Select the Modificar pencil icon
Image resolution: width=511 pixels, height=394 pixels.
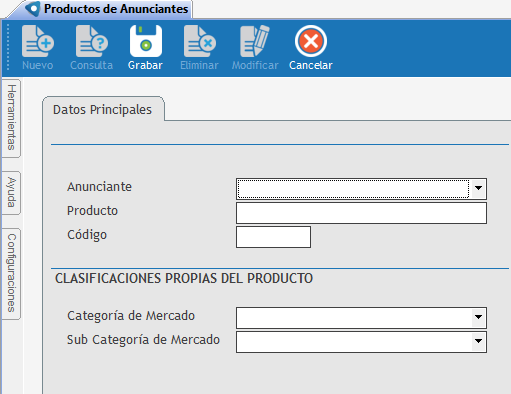click(255, 41)
